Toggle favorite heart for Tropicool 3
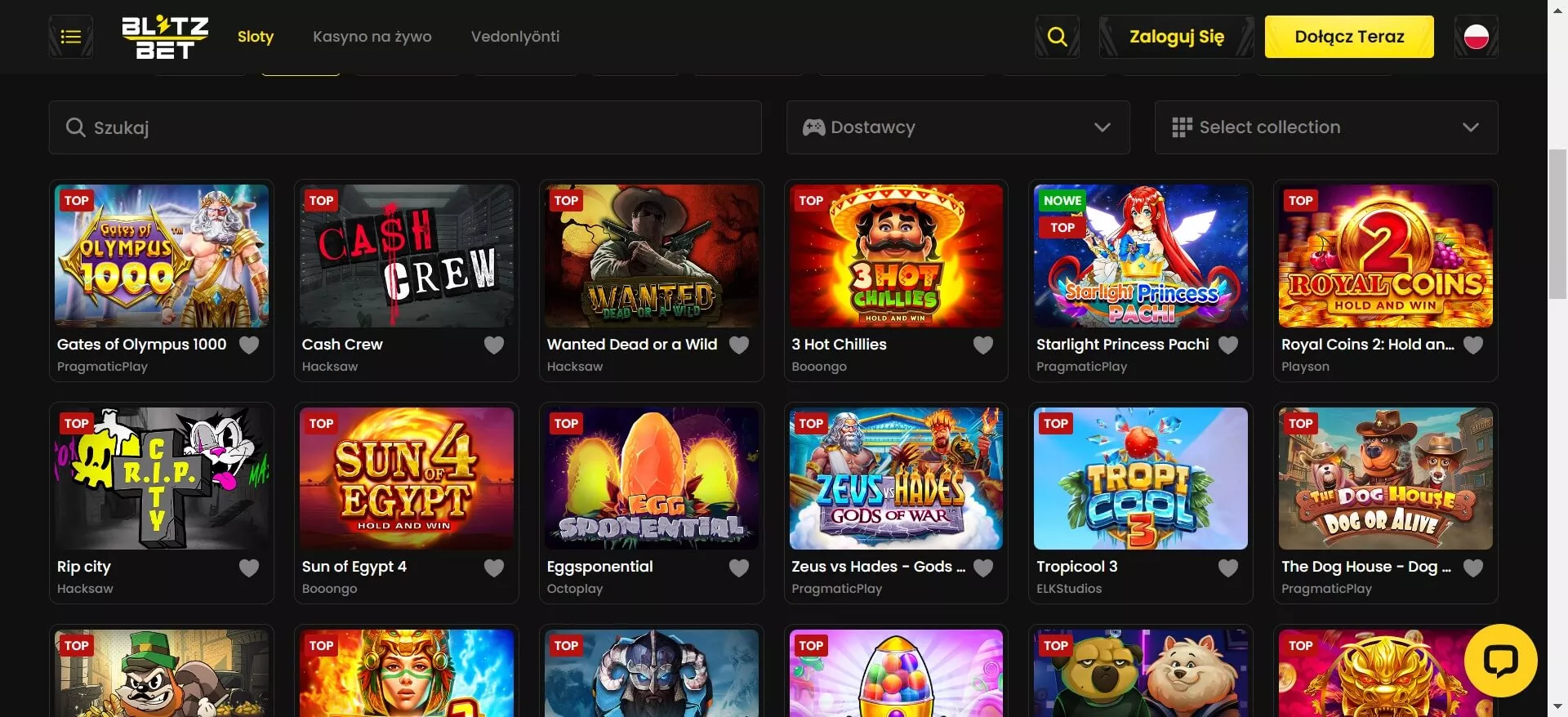Viewport: 1568px width, 717px height. point(1228,568)
